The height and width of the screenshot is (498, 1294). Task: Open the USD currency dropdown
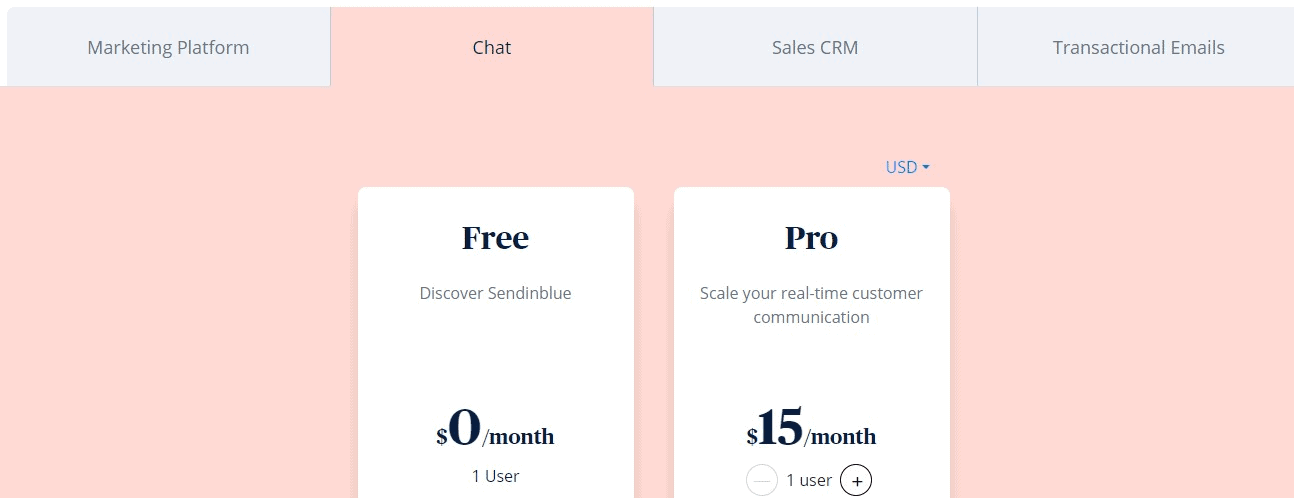coord(908,167)
